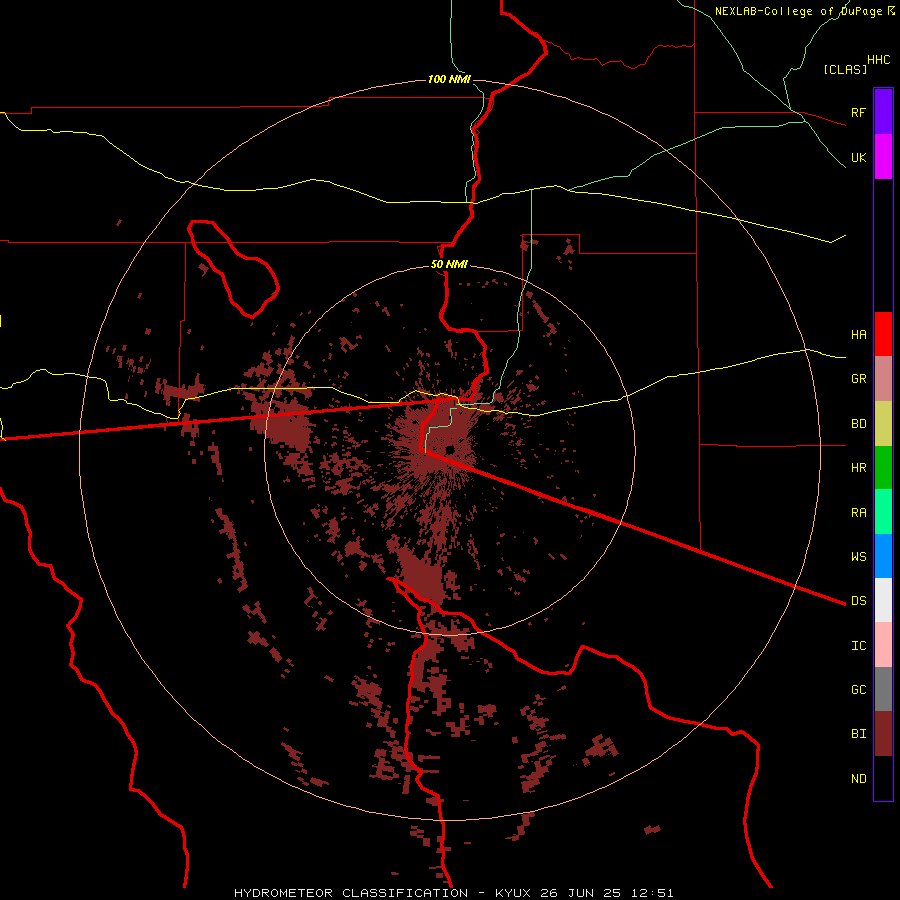This screenshot has width=900, height=900.
Task: Click the 50 NMI range ring label
Action: [x=449, y=265]
